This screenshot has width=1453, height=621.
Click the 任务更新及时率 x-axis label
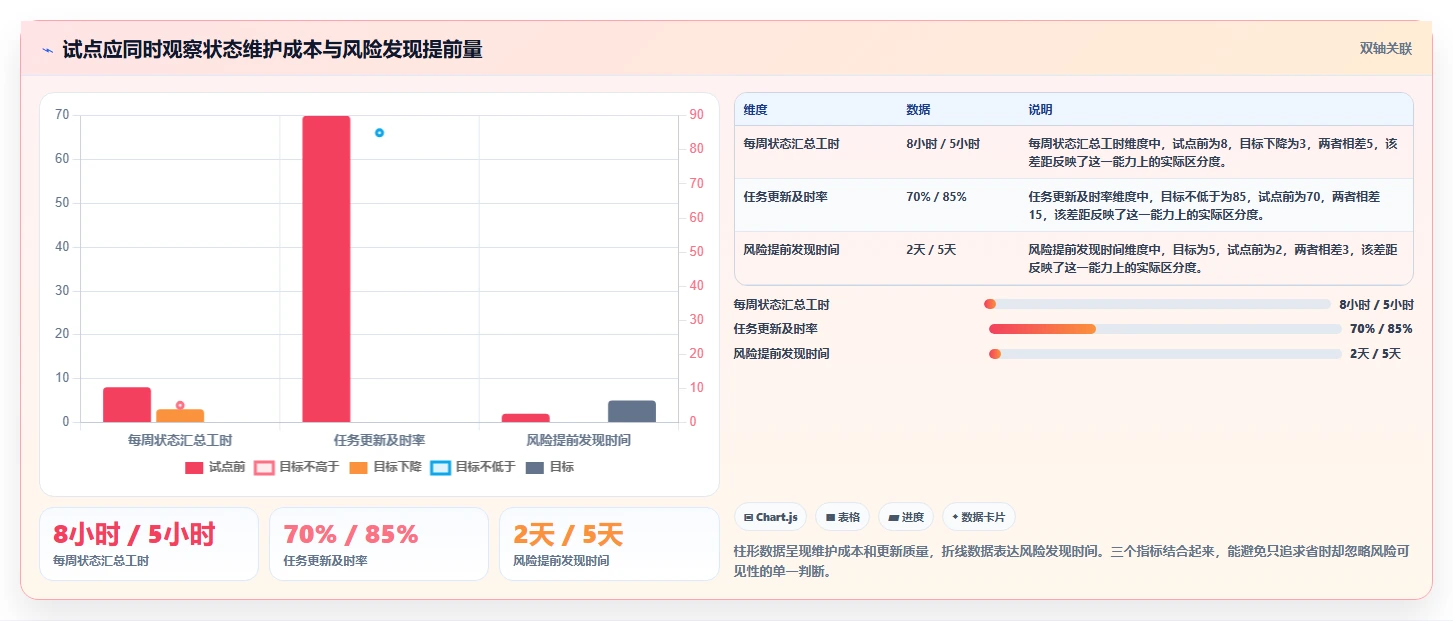click(x=379, y=440)
